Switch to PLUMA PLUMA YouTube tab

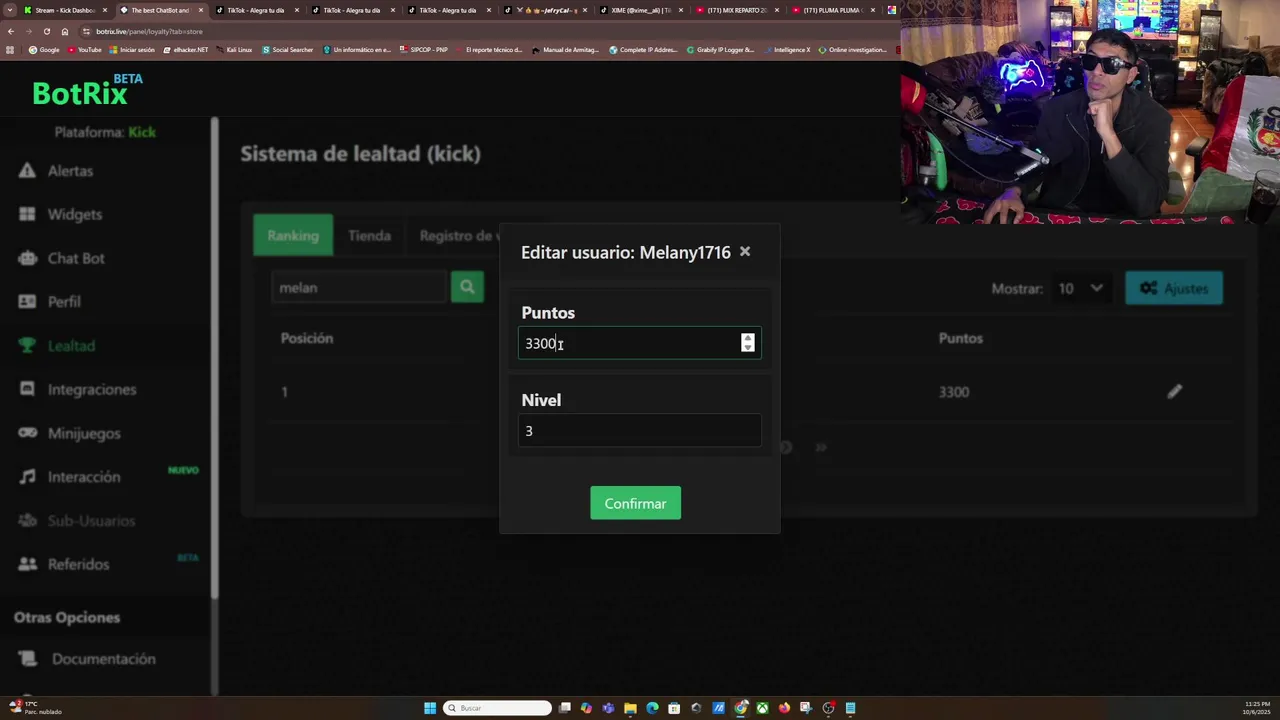(832, 10)
